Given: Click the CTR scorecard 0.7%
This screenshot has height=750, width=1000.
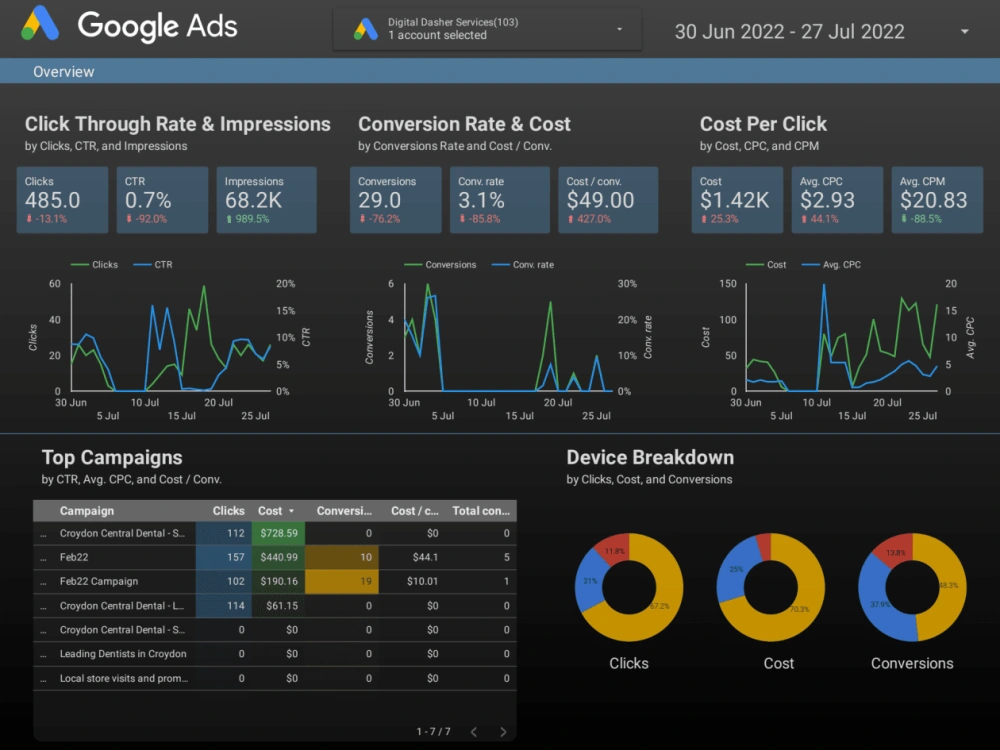Looking at the screenshot, I should [162, 200].
